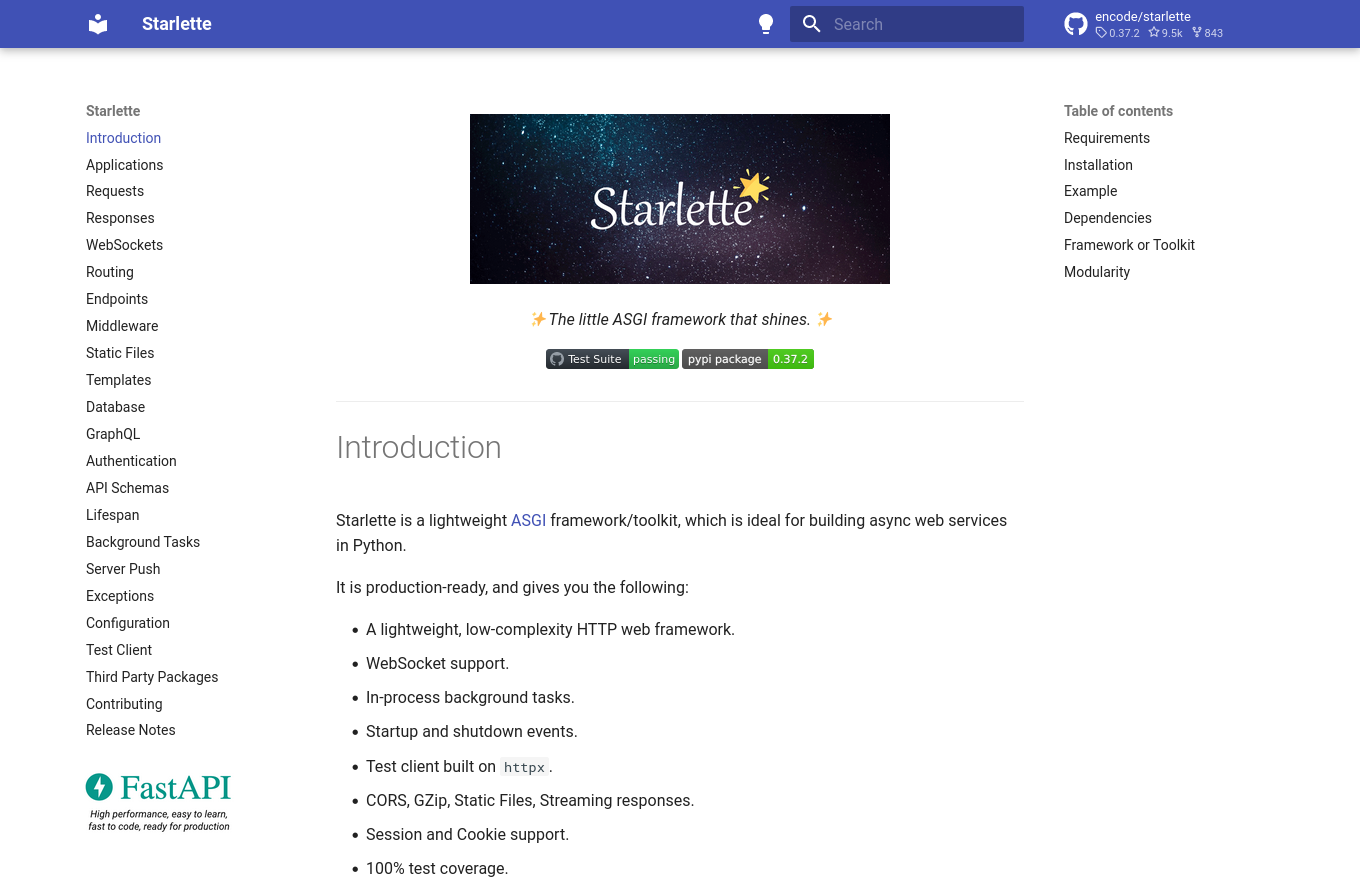The height and width of the screenshot is (888, 1360).
Task: Click the Starlette banner image
Action: point(680,199)
